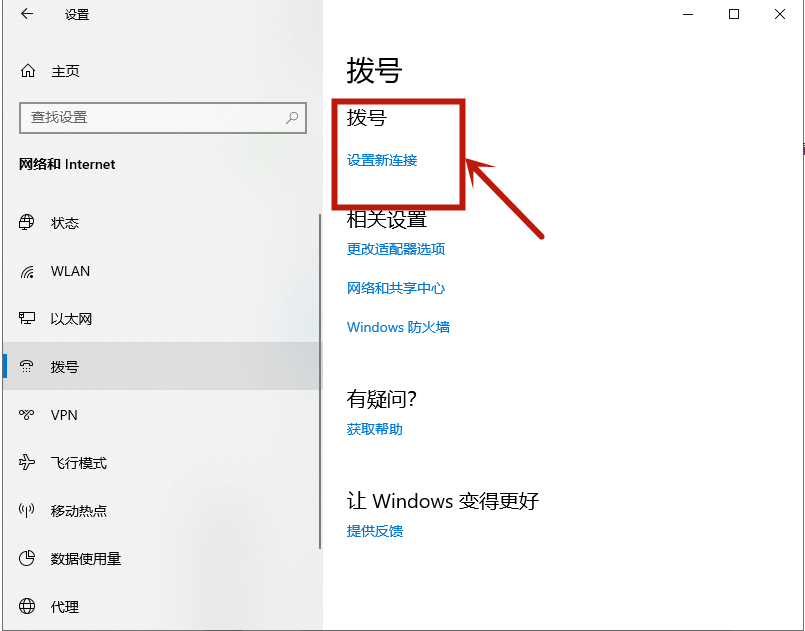
Task: Maximize the 设置 window
Action: tap(734, 14)
